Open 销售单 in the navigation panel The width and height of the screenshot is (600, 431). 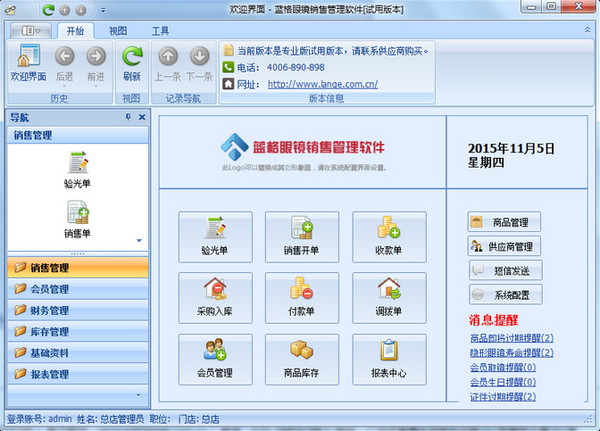pos(78,219)
